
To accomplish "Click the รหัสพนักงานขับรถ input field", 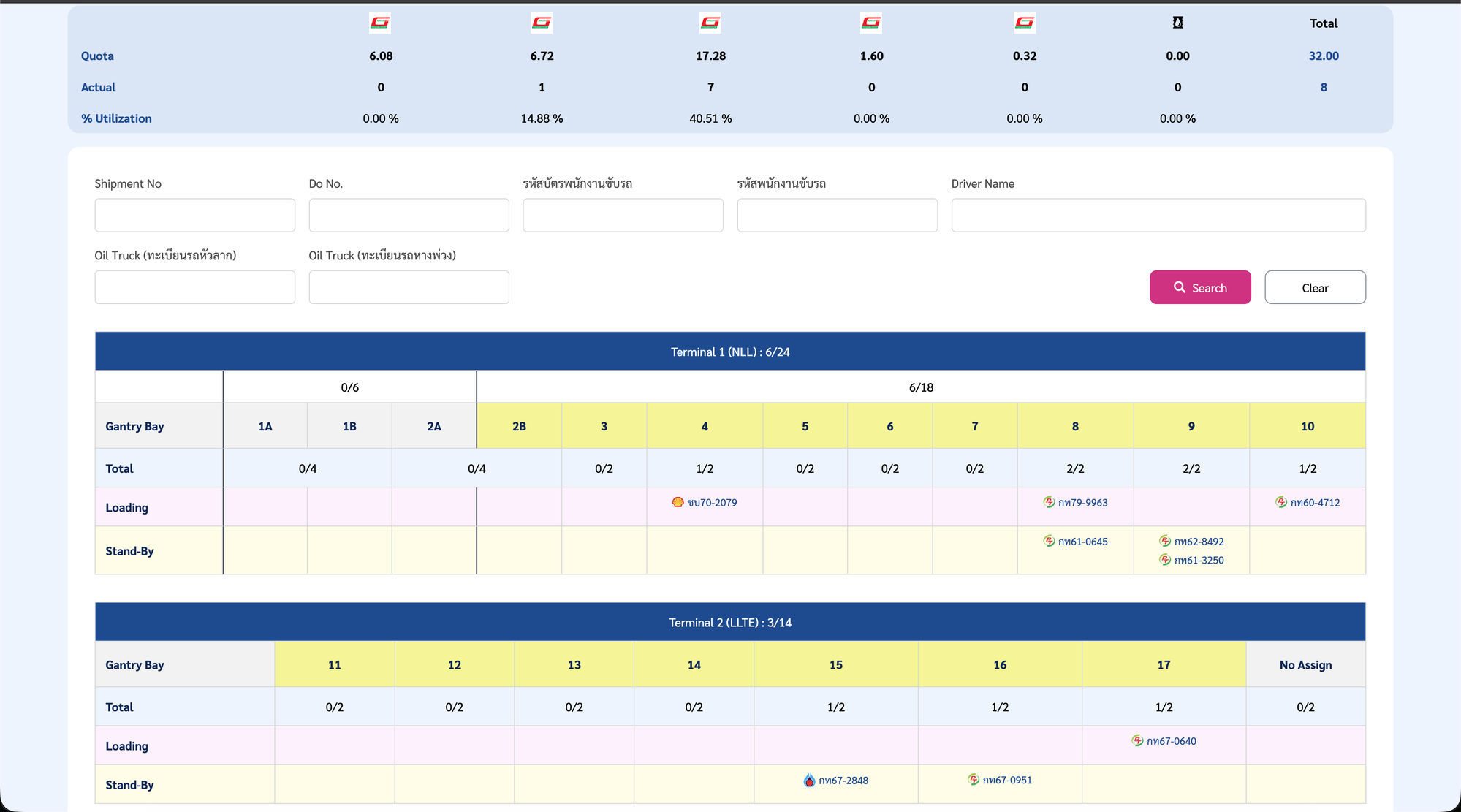I will click(x=838, y=216).
